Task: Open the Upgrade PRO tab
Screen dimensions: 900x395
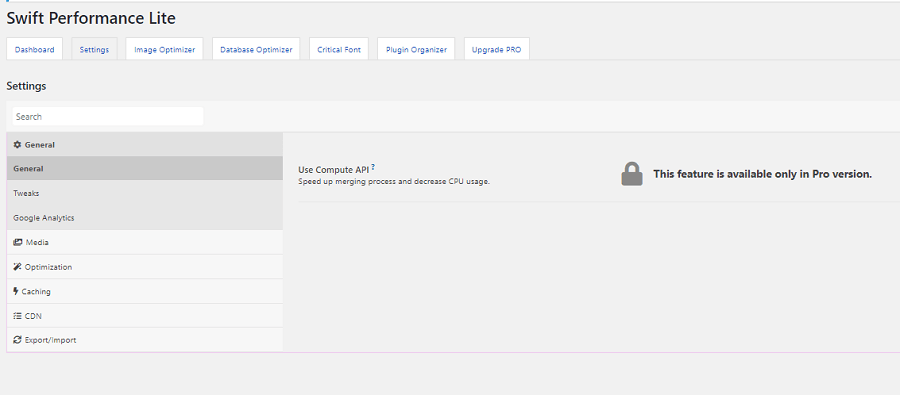Action: 496,49
